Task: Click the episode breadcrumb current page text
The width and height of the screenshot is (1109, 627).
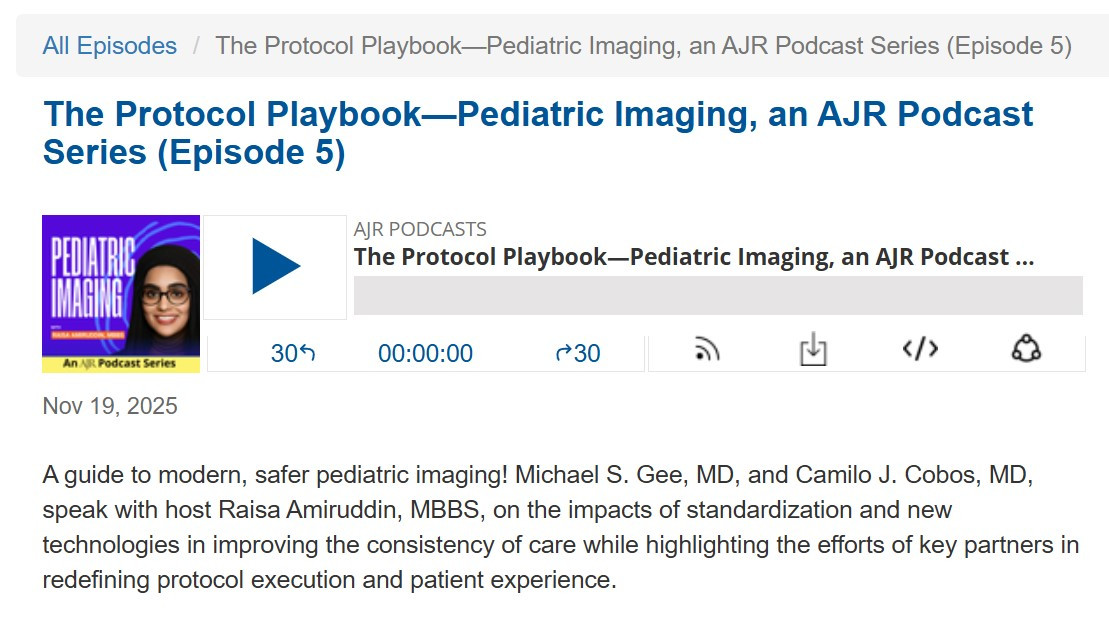Action: (x=643, y=46)
